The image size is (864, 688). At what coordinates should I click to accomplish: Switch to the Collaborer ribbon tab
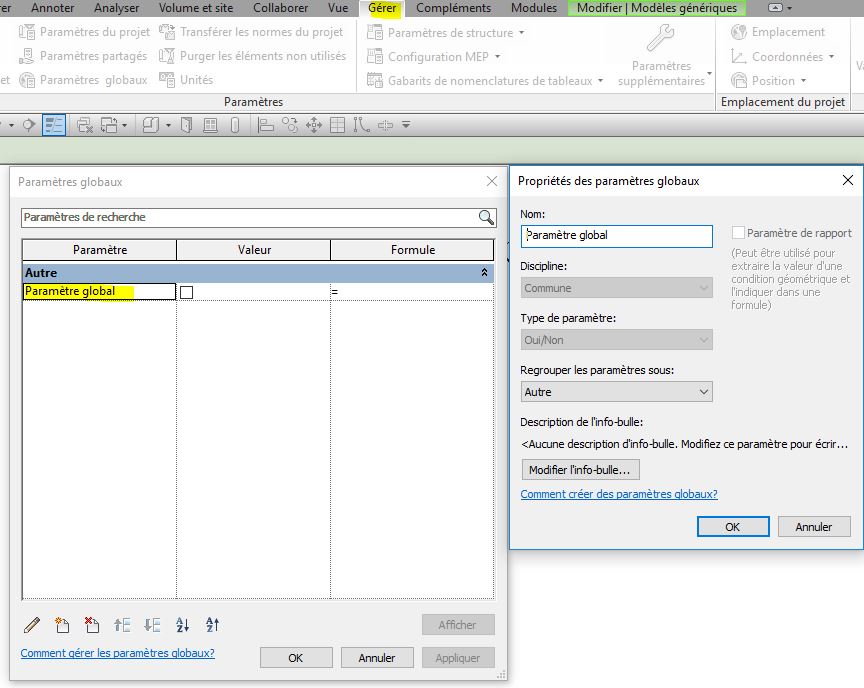(280, 8)
